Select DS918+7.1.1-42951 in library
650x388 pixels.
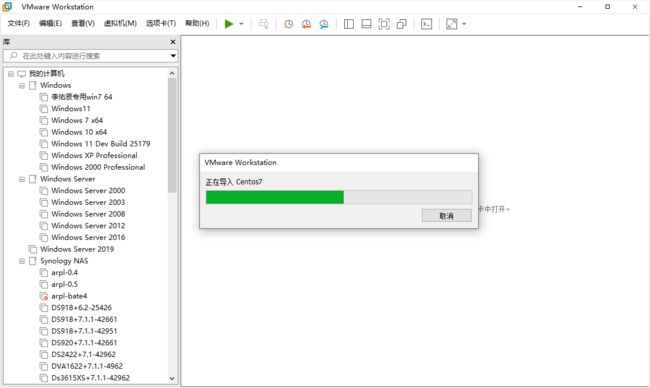pyautogui.click(x=84, y=331)
